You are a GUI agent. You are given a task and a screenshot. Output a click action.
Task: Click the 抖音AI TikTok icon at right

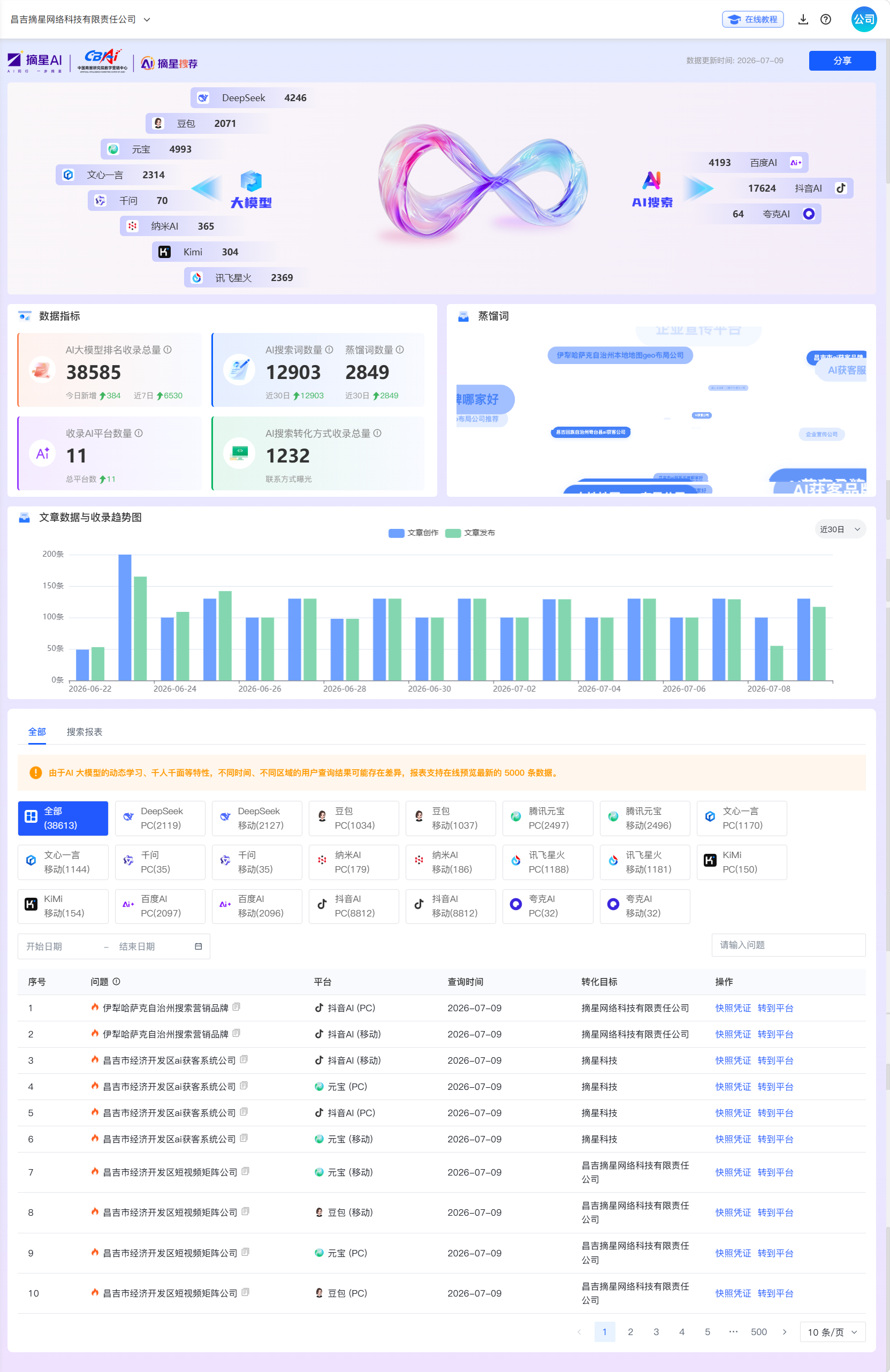841,188
